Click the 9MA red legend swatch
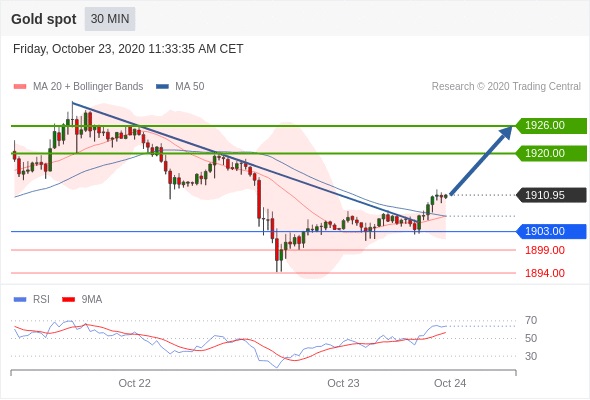The height and width of the screenshot is (400, 590). pos(68,300)
